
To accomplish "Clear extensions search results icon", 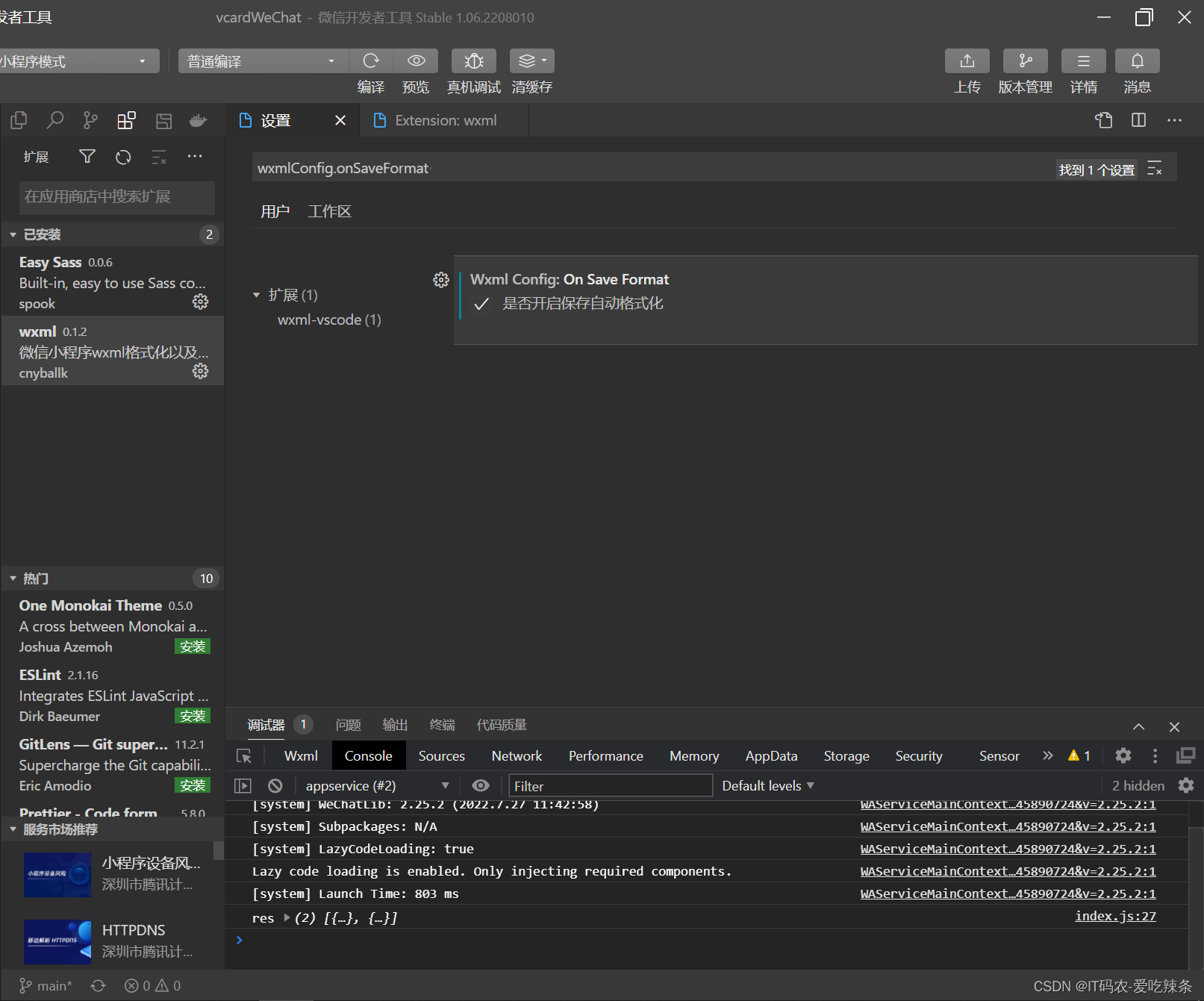I will click(159, 157).
